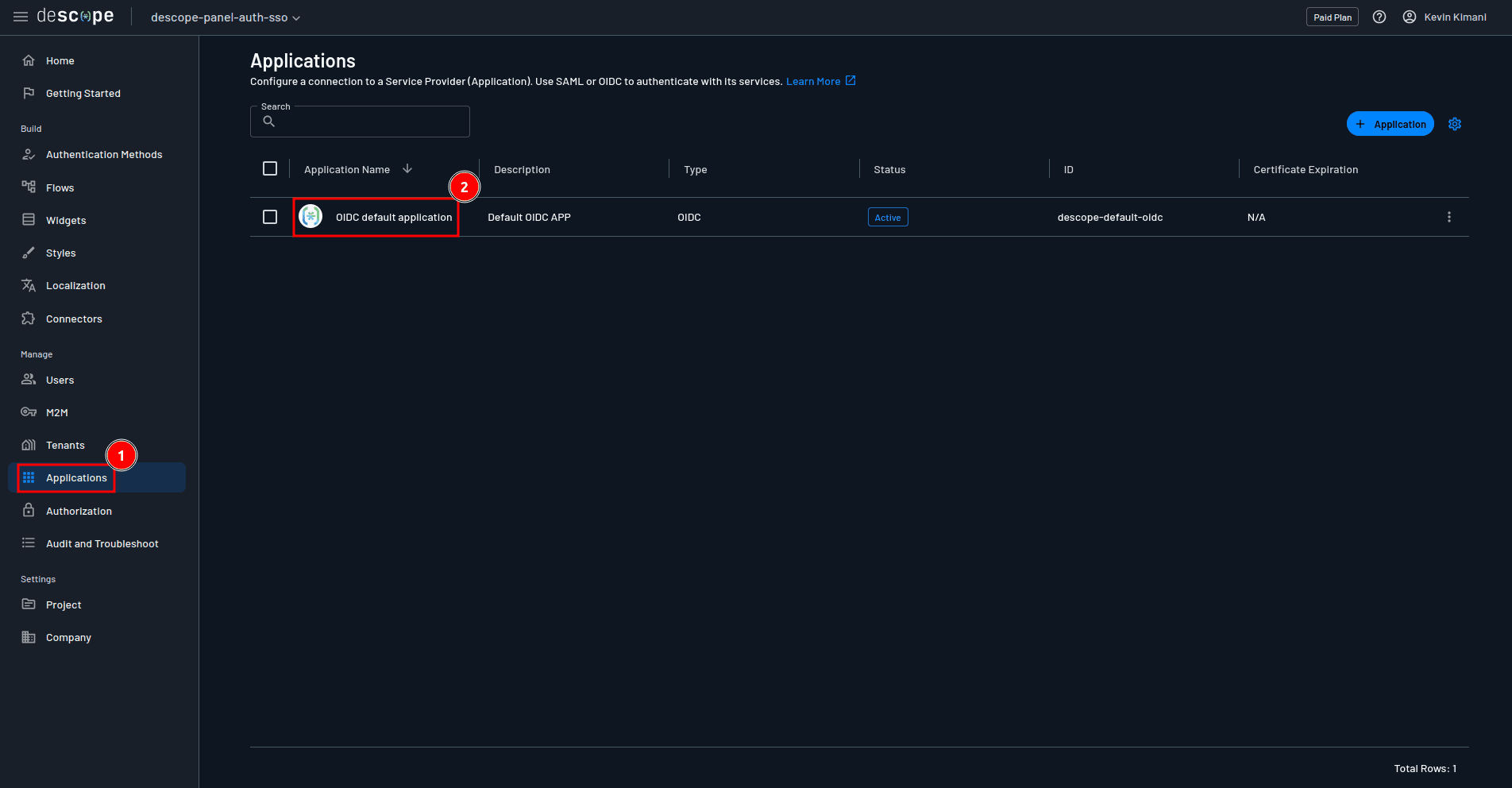Click the Active status badge
1512x788 pixels.
coord(887,216)
